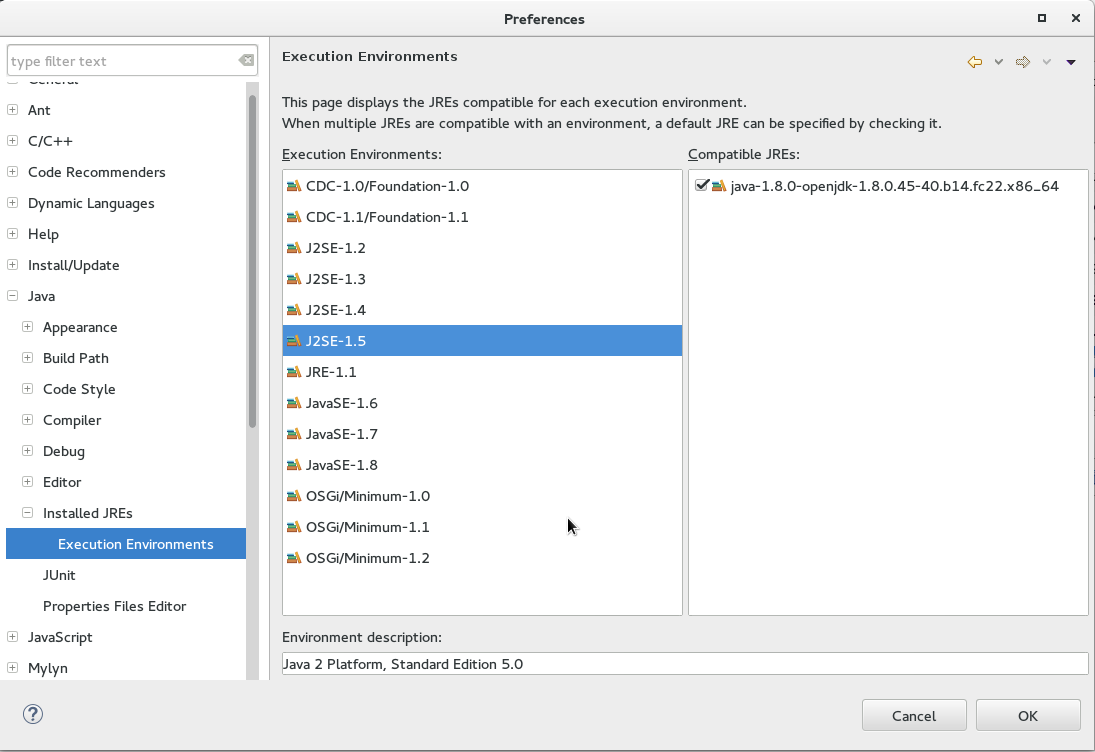Open the view menu triangle at top right
Image resolution: width=1095 pixels, height=752 pixels.
(1071, 61)
